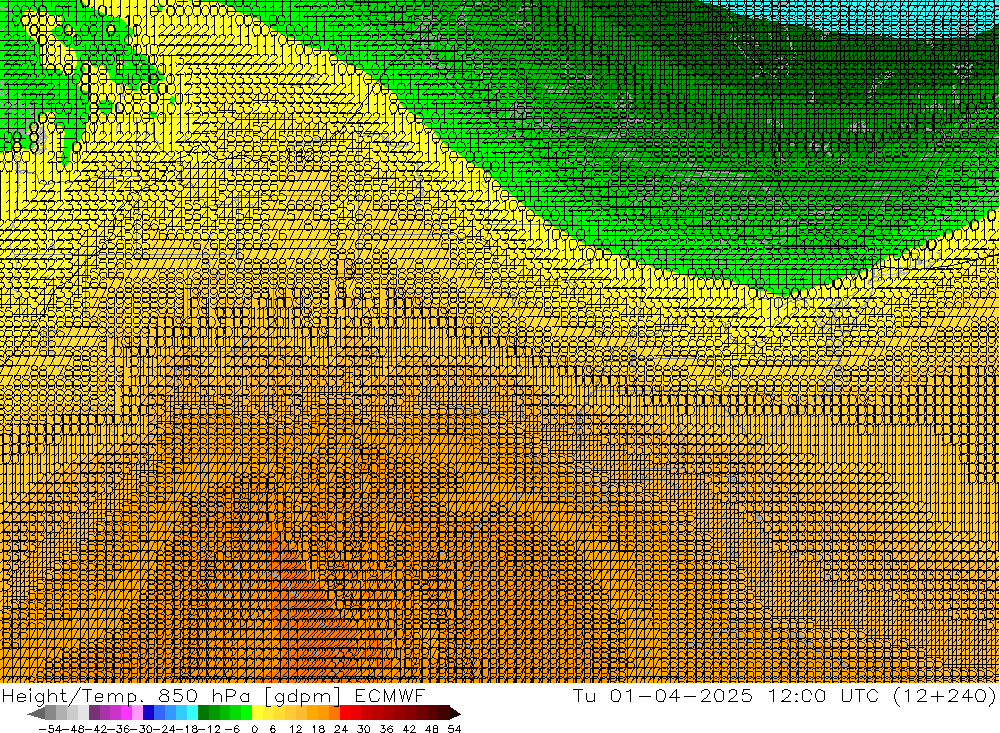Click the legend value '-54' at the left end

51,729
